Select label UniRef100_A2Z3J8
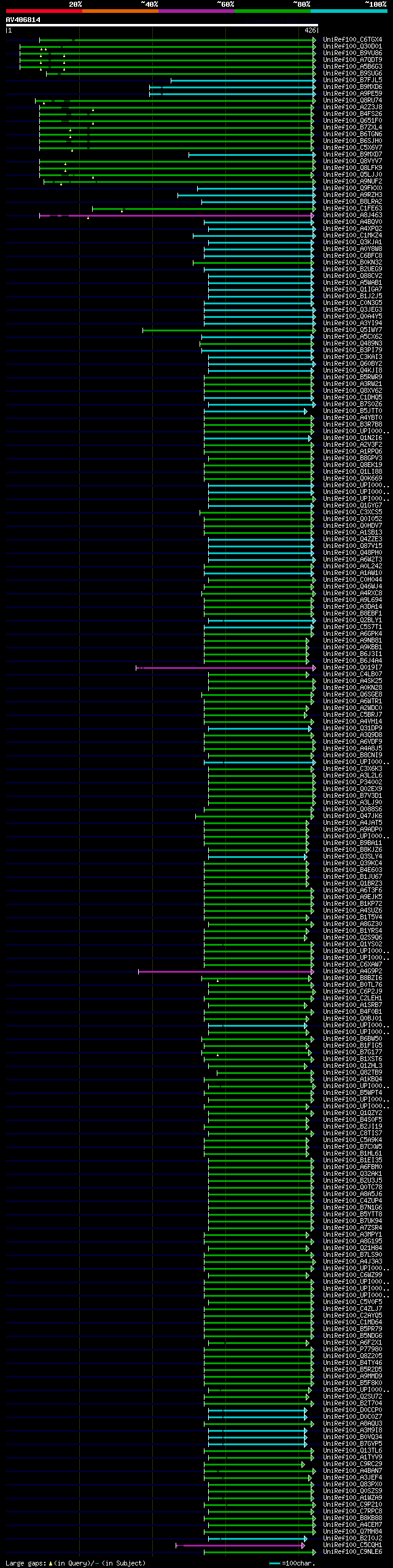This screenshot has width=393, height=1568. pos(352,107)
